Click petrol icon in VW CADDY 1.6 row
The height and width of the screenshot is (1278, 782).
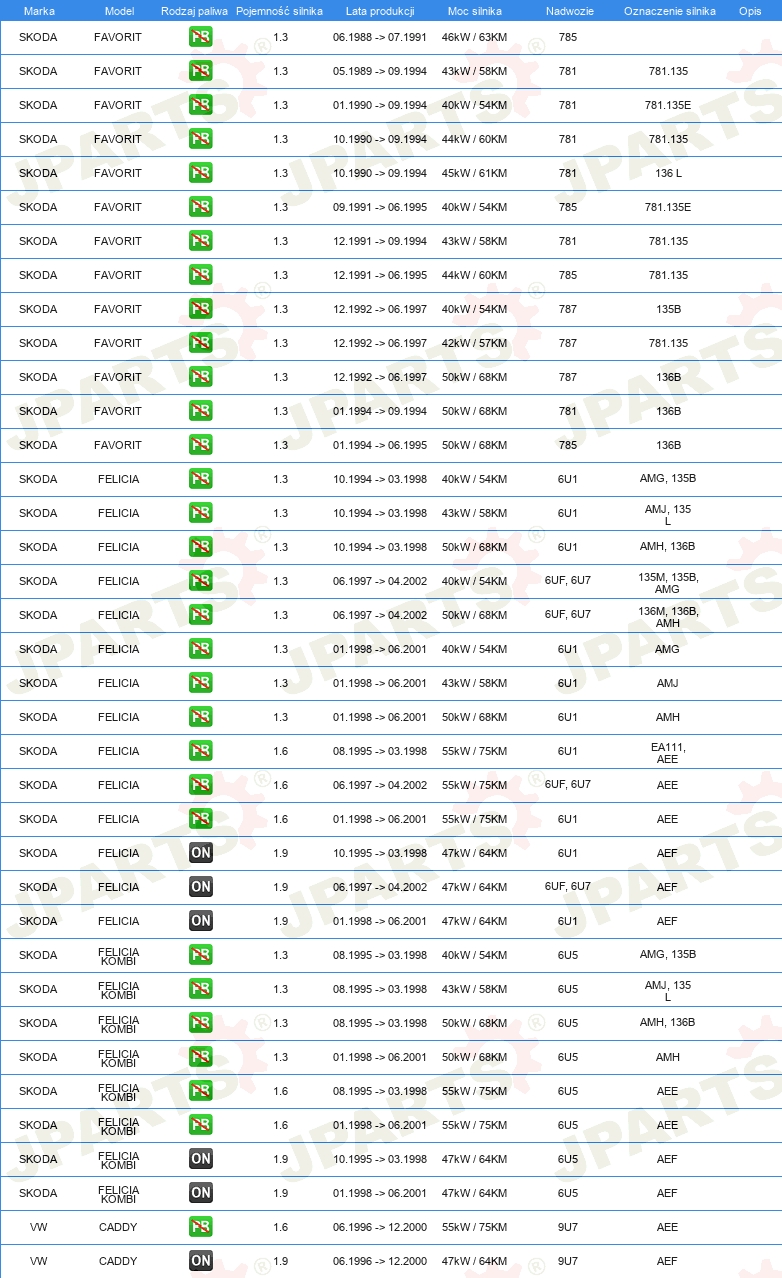pos(200,1227)
